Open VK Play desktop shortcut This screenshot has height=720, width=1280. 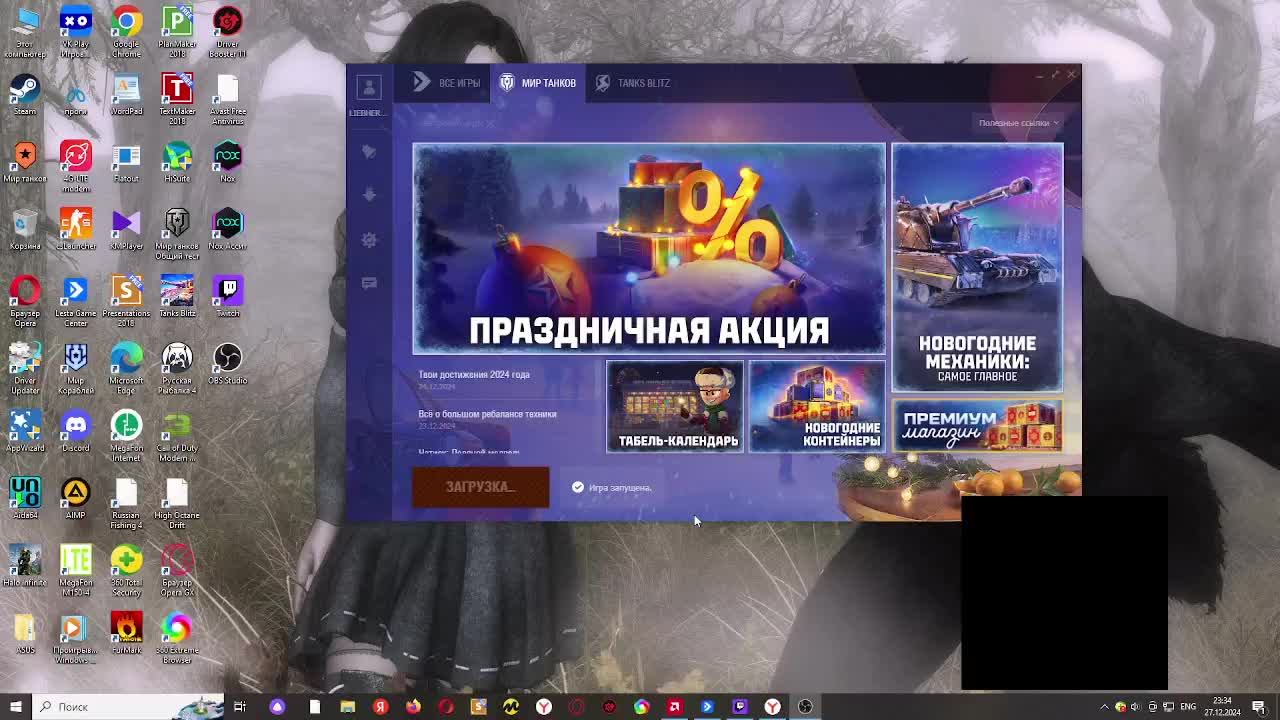point(75,33)
